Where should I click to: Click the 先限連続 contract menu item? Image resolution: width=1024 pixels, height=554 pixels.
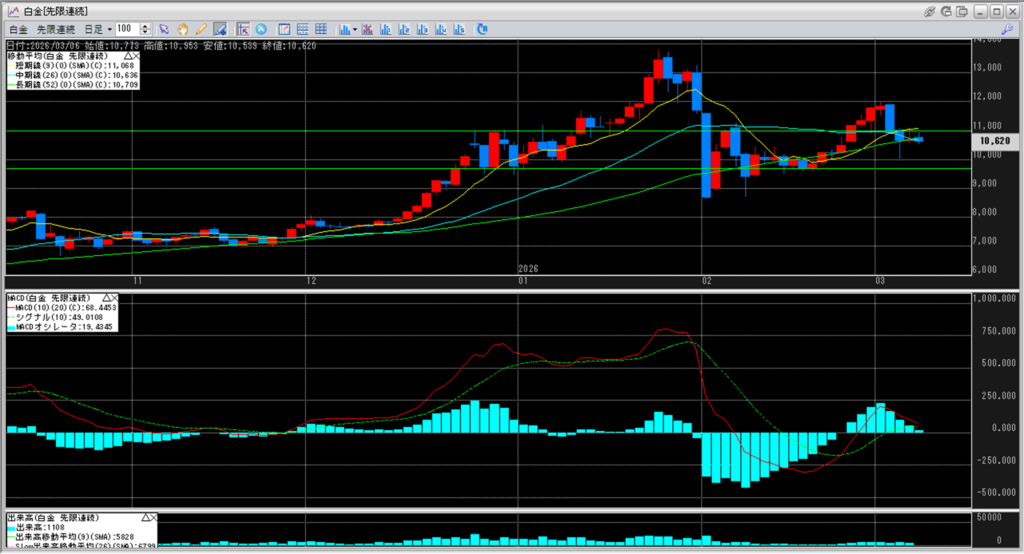(56, 30)
